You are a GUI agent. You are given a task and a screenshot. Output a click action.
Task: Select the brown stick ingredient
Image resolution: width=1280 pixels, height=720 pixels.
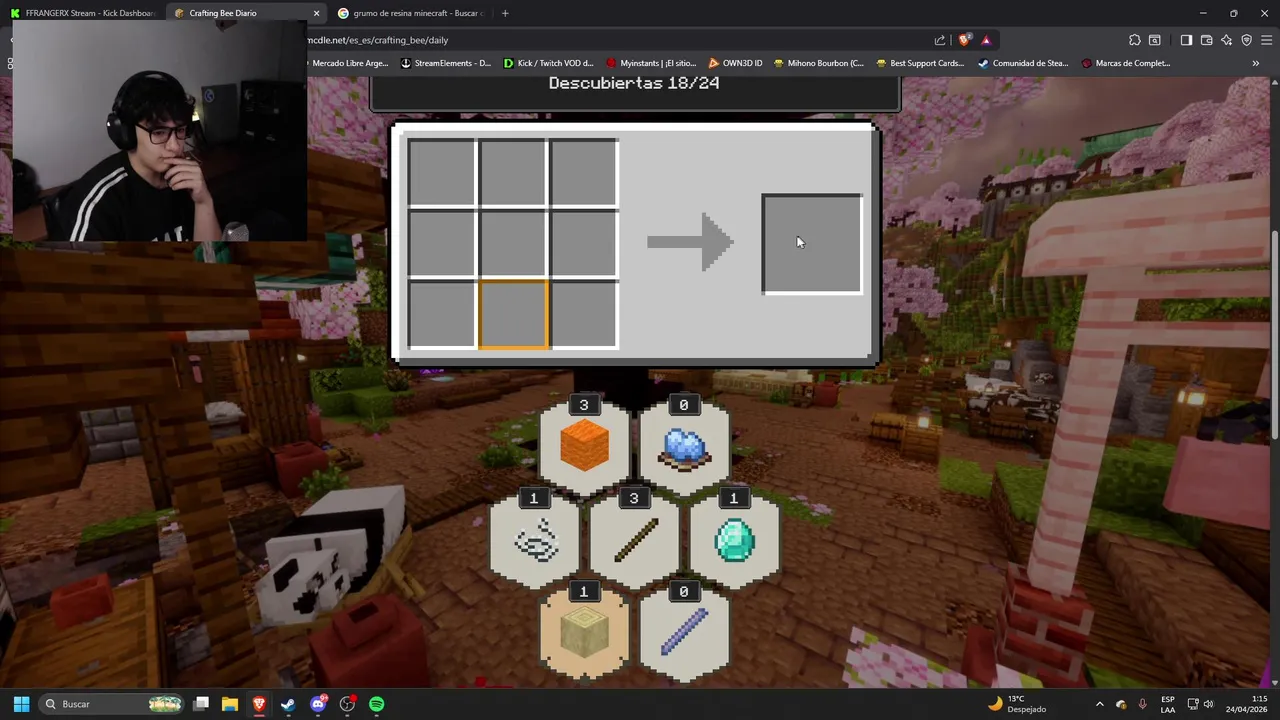(x=634, y=540)
